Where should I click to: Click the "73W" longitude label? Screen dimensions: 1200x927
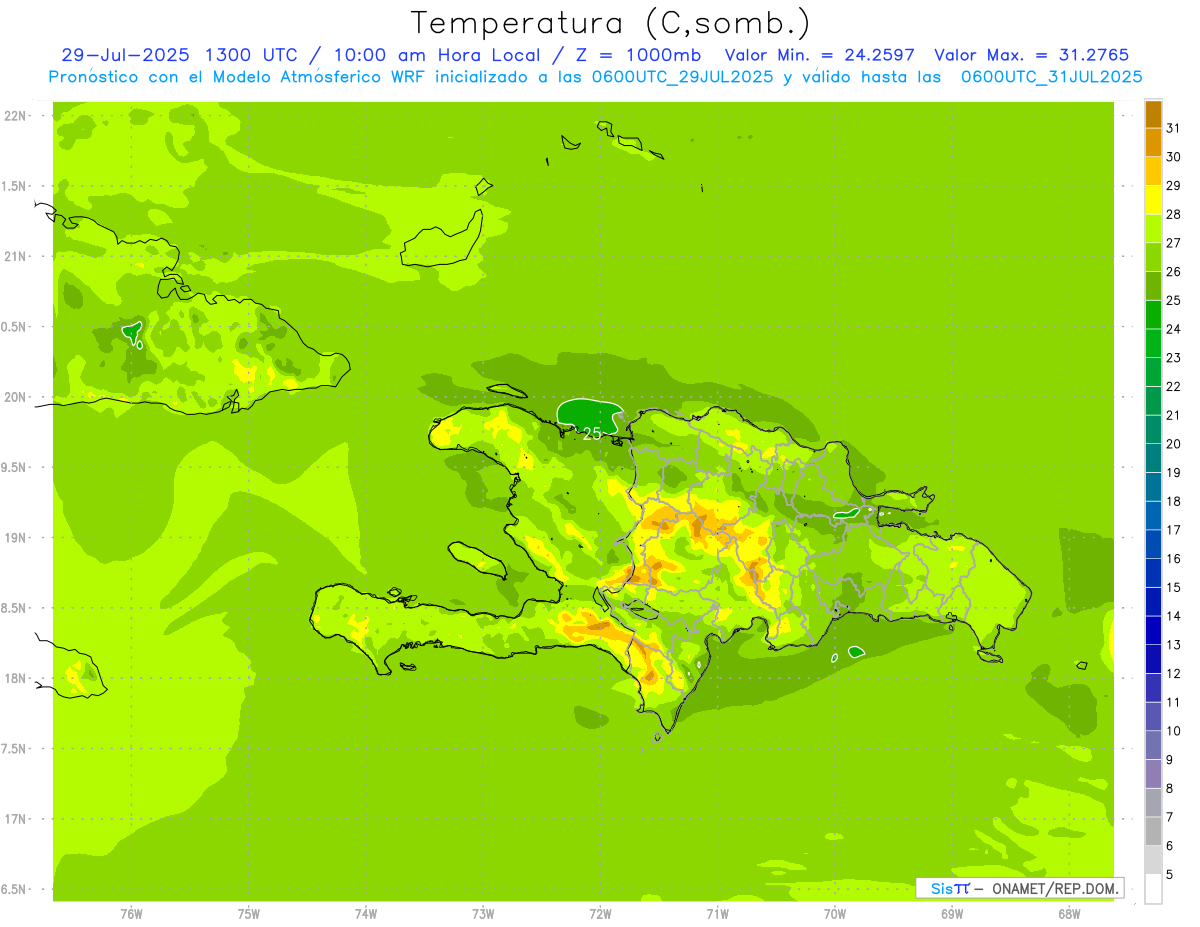tap(483, 914)
